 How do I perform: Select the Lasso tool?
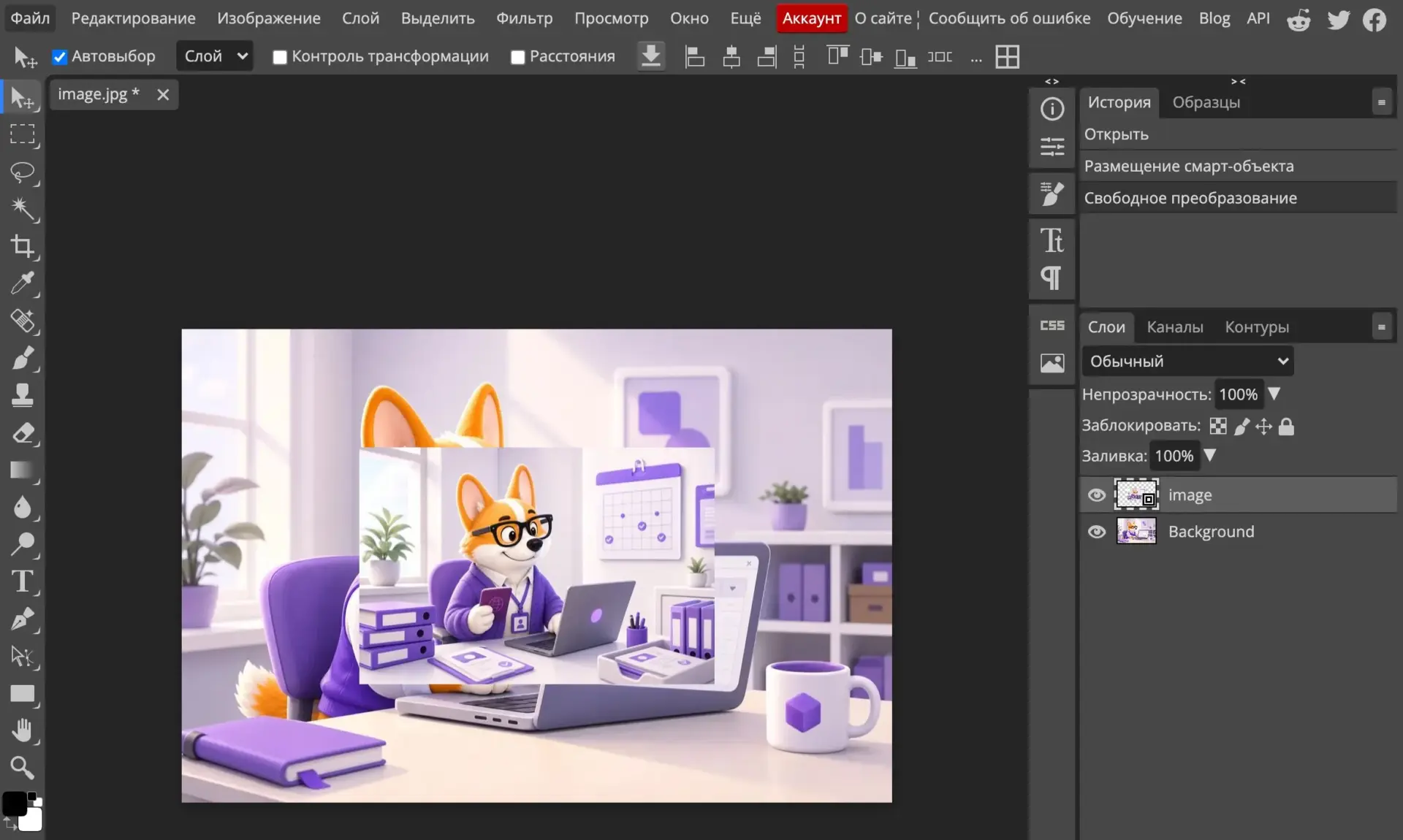[x=23, y=172]
